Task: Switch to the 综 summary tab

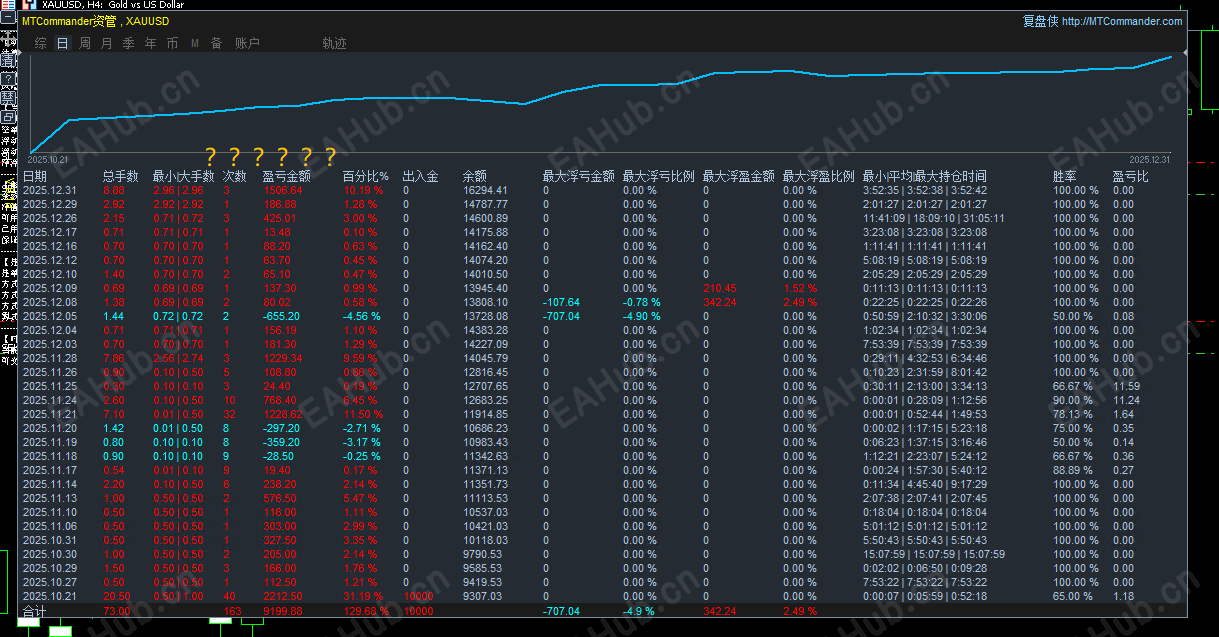Action: pos(40,43)
